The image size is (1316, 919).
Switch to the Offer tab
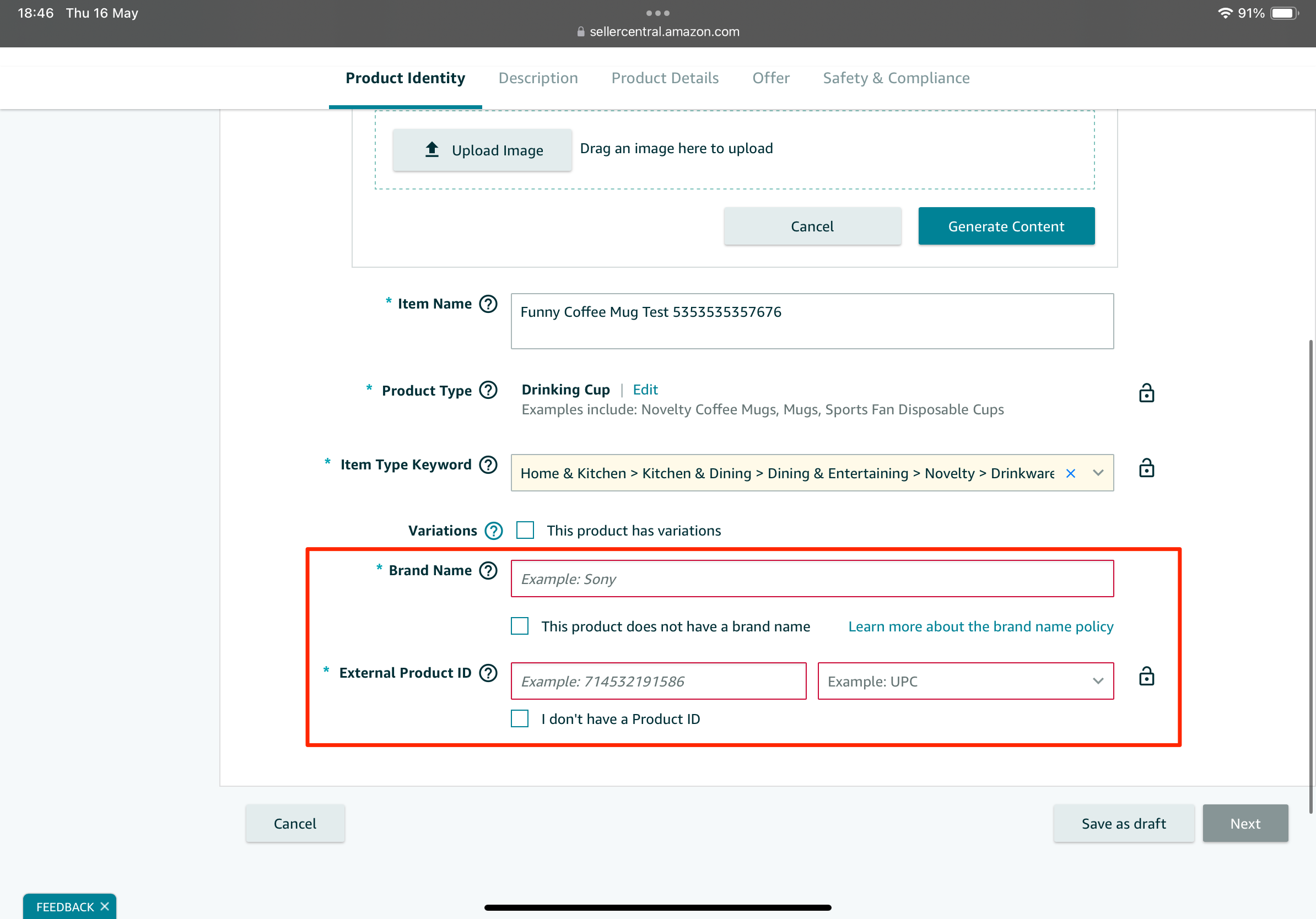coord(770,78)
